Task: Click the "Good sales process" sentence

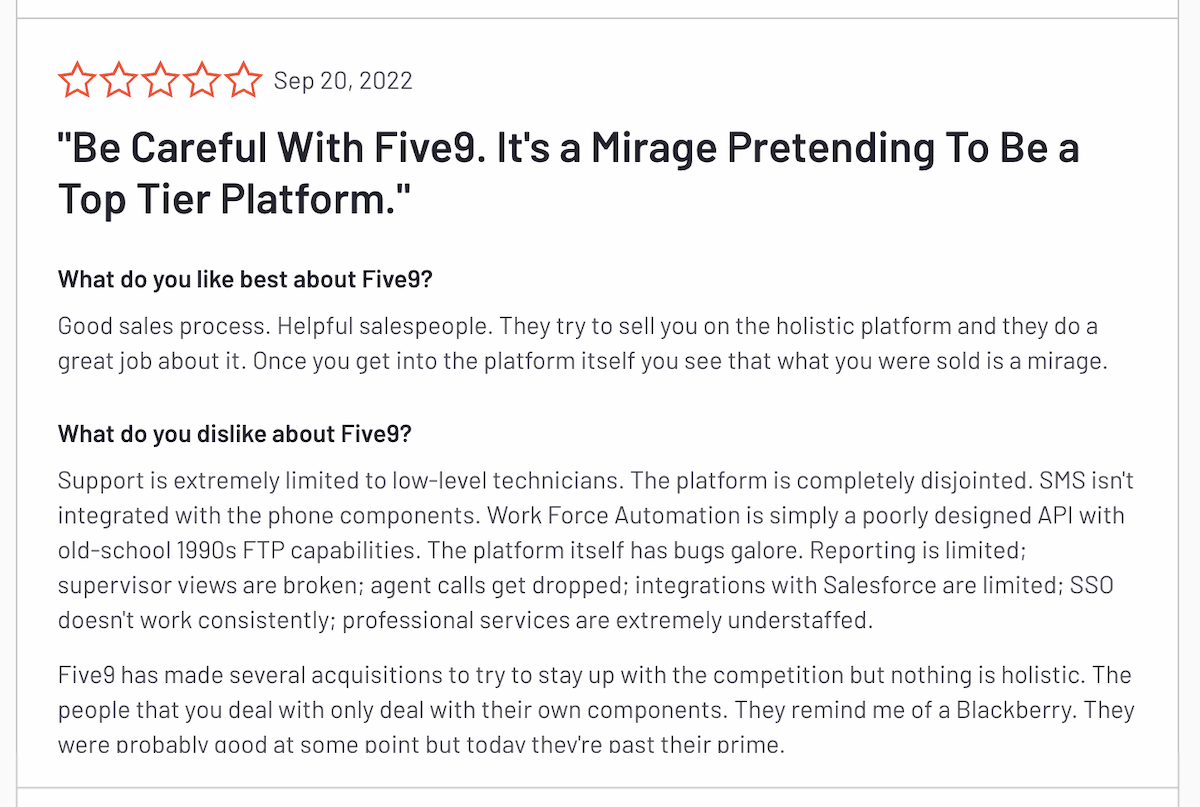Action: coord(162,326)
